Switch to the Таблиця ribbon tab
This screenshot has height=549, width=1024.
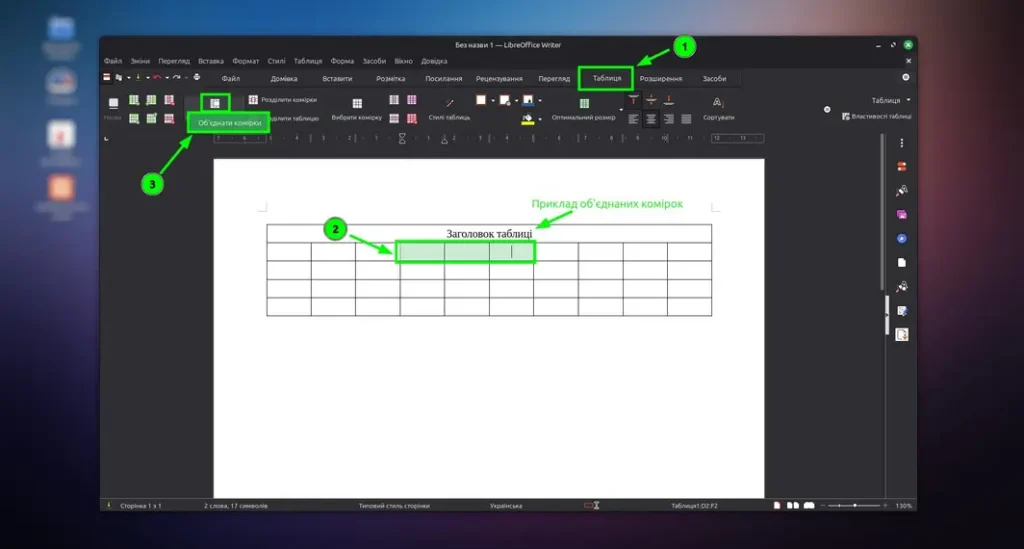coord(606,78)
